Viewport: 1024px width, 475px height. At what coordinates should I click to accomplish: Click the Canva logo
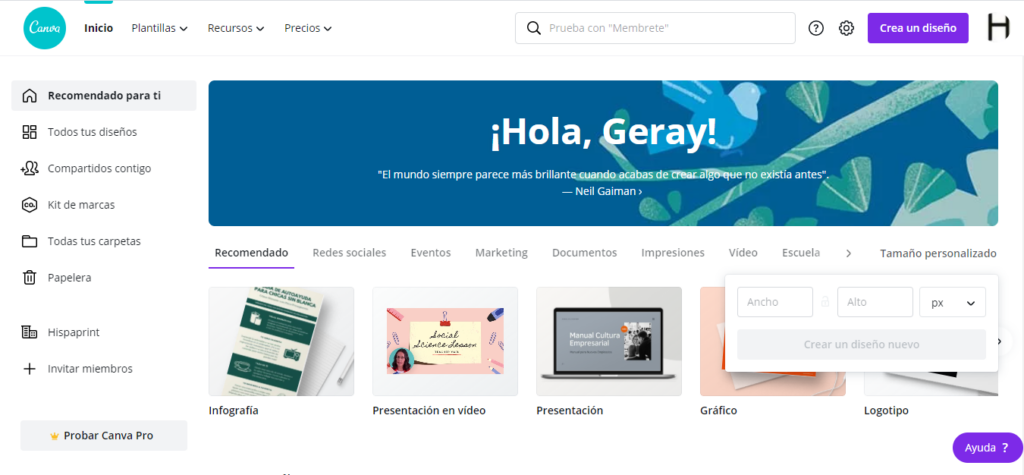44,28
